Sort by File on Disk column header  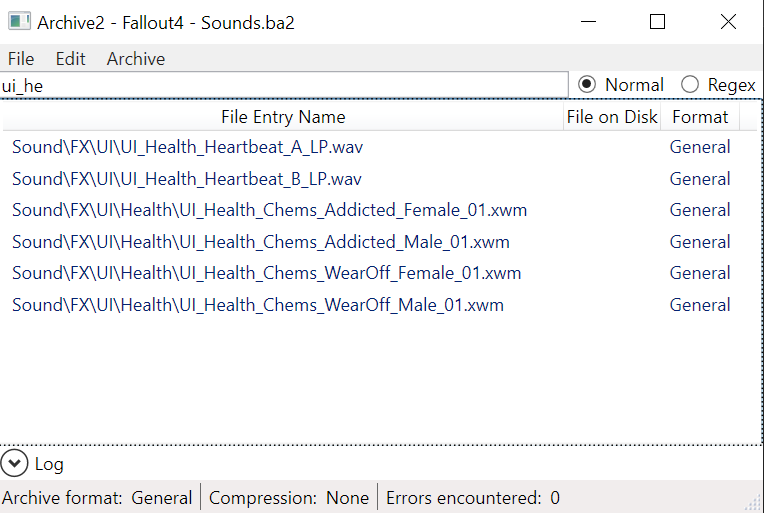click(612, 117)
